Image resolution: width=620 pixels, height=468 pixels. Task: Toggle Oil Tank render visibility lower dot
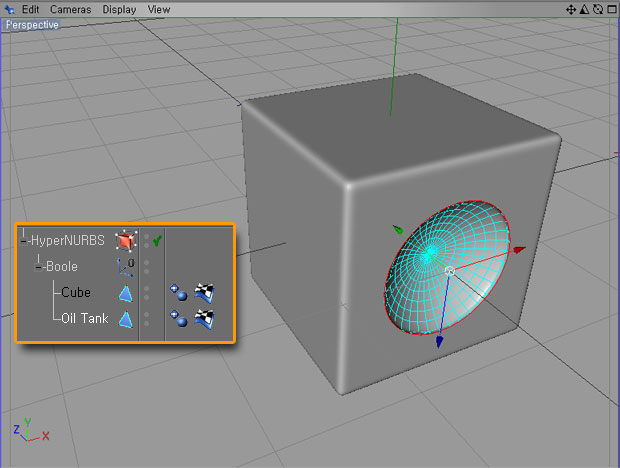pyautogui.click(x=146, y=324)
